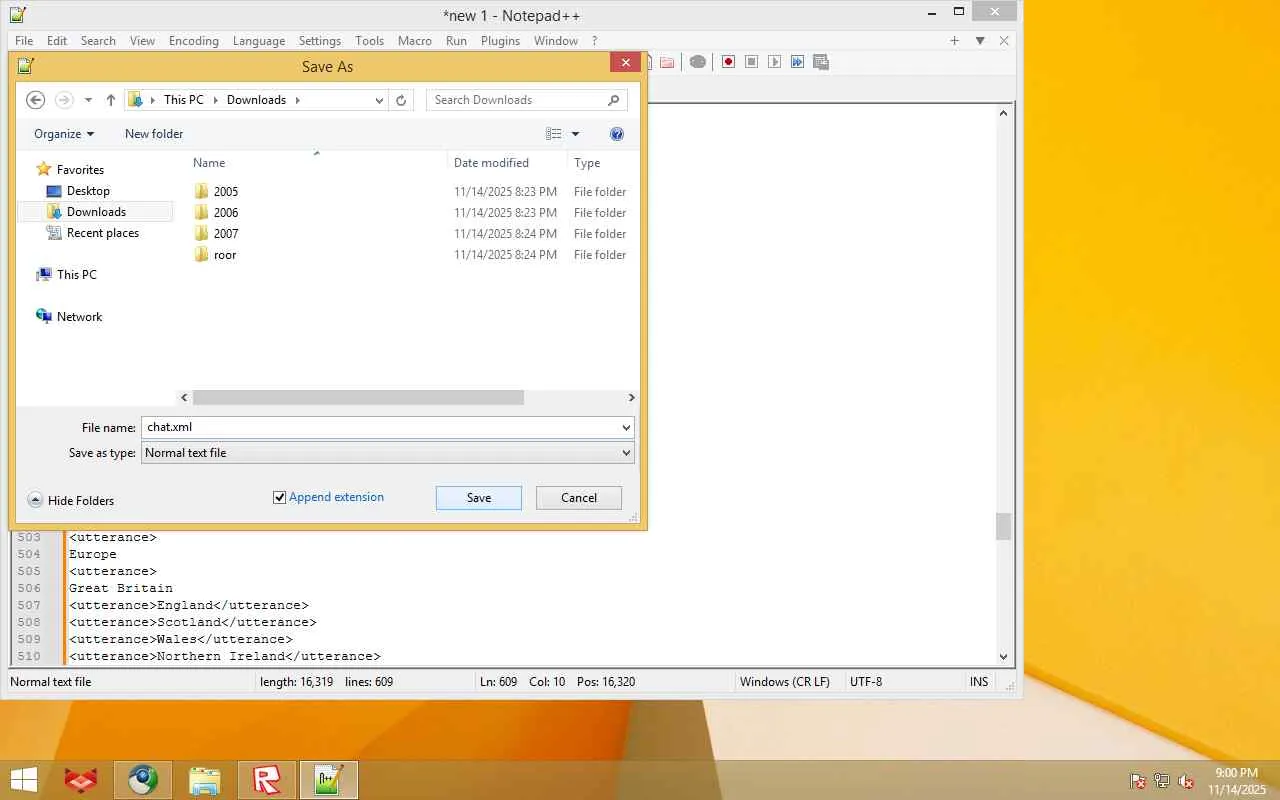Click the UTF-8 encoding in status bar
The image size is (1280, 800).
click(866, 682)
